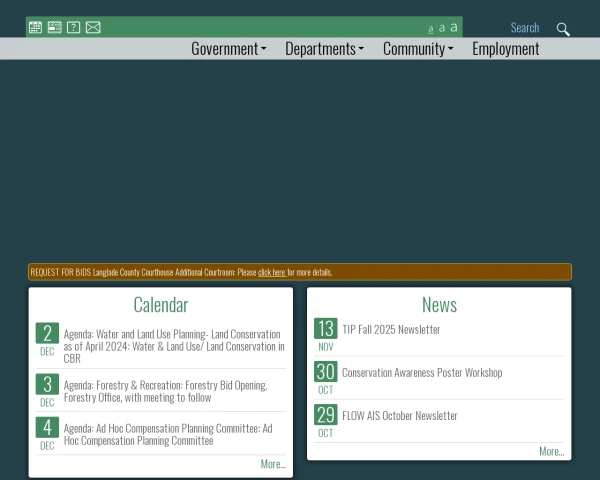Expand the Government dropdown menu
This screenshot has height=480, width=600.
point(228,48)
